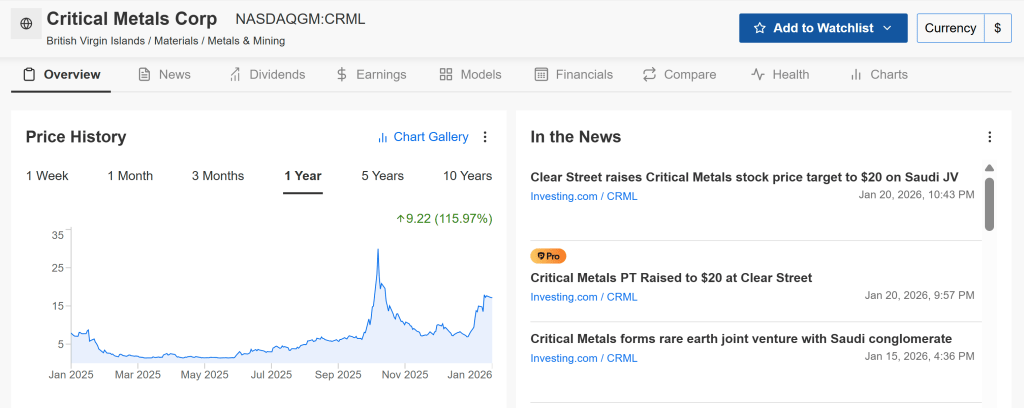The height and width of the screenshot is (408, 1024).
Task: Click the scroll up arrow in news panel
Action: 989,168
